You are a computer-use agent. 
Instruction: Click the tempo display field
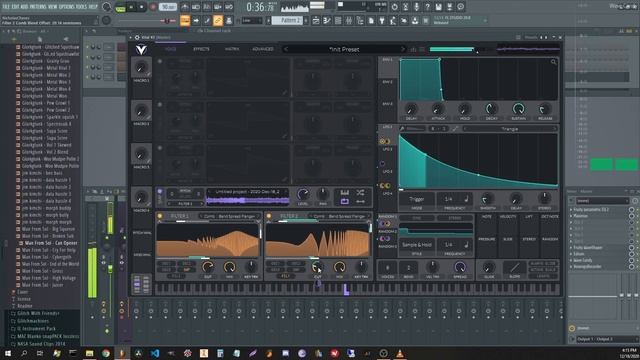click(x=168, y=7)
